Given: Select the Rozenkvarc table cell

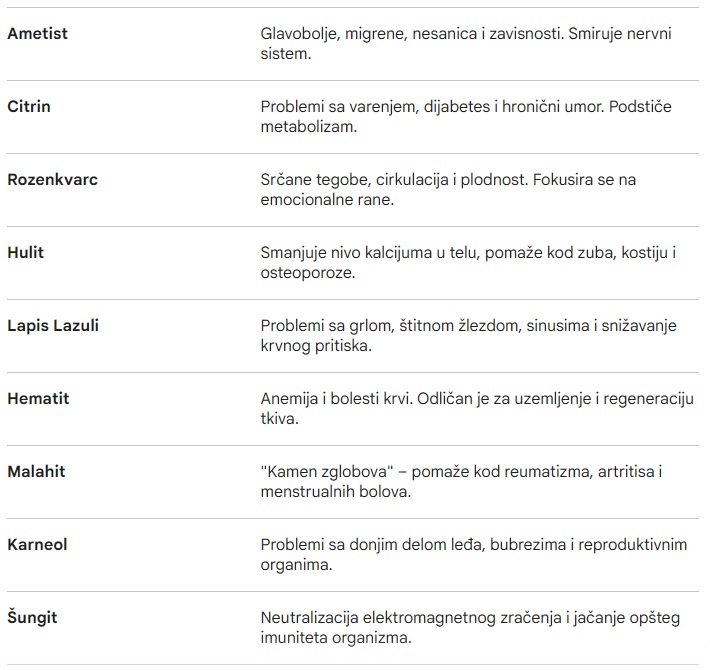Looking at the screenshot, I should coord(53,180).
